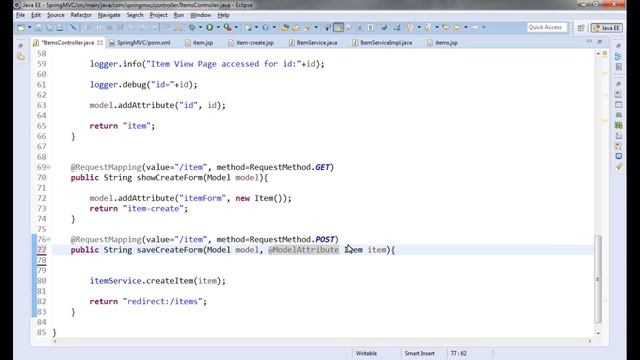Open the External Tools dropdown arrow
The height and width of the screenshot is (360, 640).
[x=236, y=27]
